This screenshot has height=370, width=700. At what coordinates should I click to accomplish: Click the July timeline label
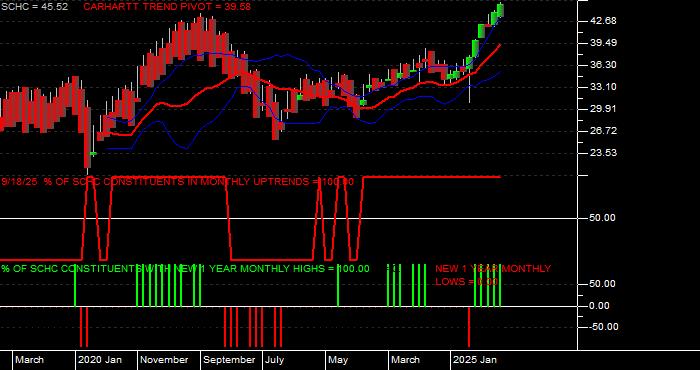[274, 360]
